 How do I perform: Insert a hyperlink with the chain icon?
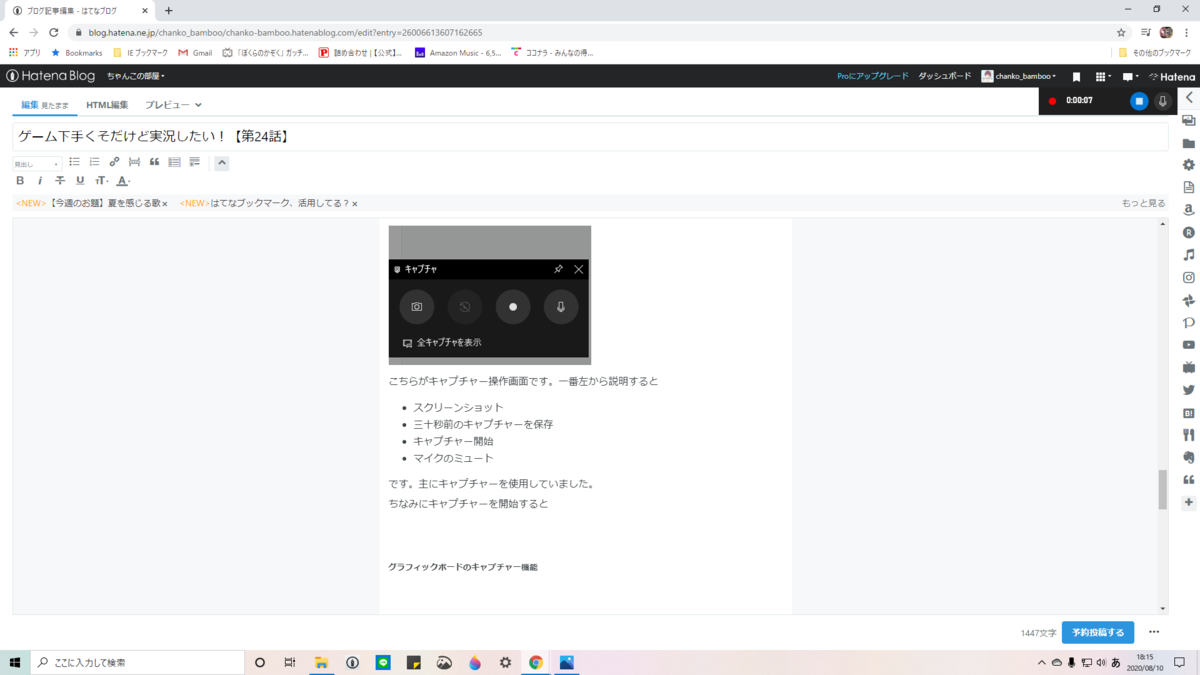(114, 162)
